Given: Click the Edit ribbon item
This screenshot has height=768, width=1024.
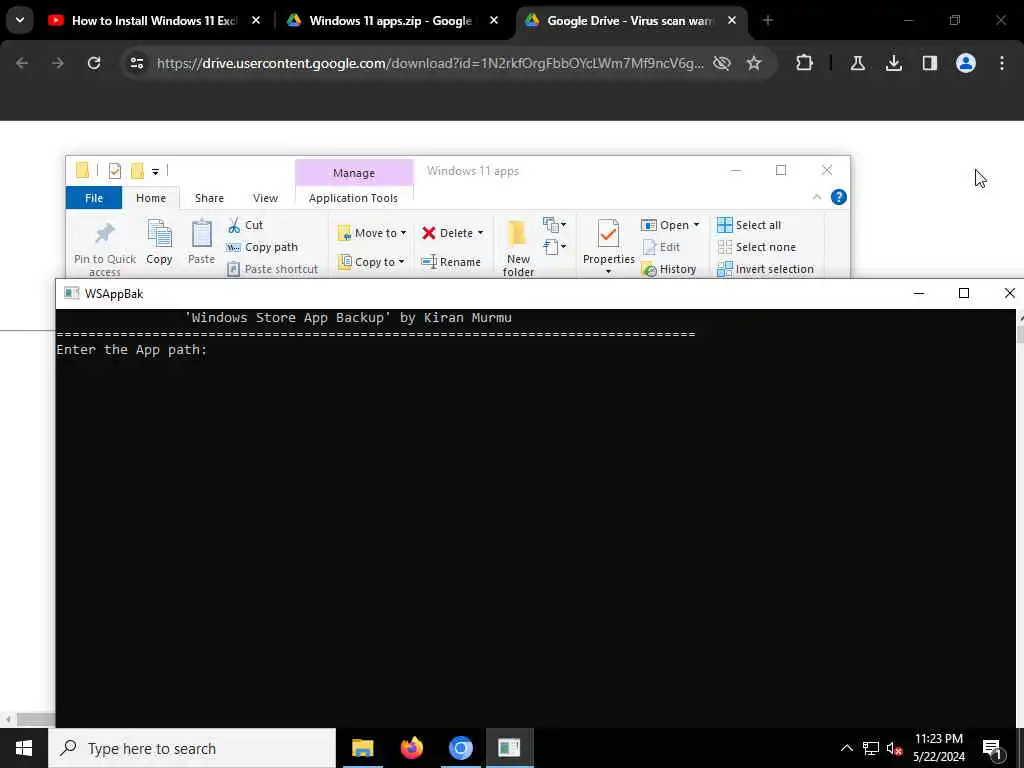Looking at the screenshot, I should 662,248.
